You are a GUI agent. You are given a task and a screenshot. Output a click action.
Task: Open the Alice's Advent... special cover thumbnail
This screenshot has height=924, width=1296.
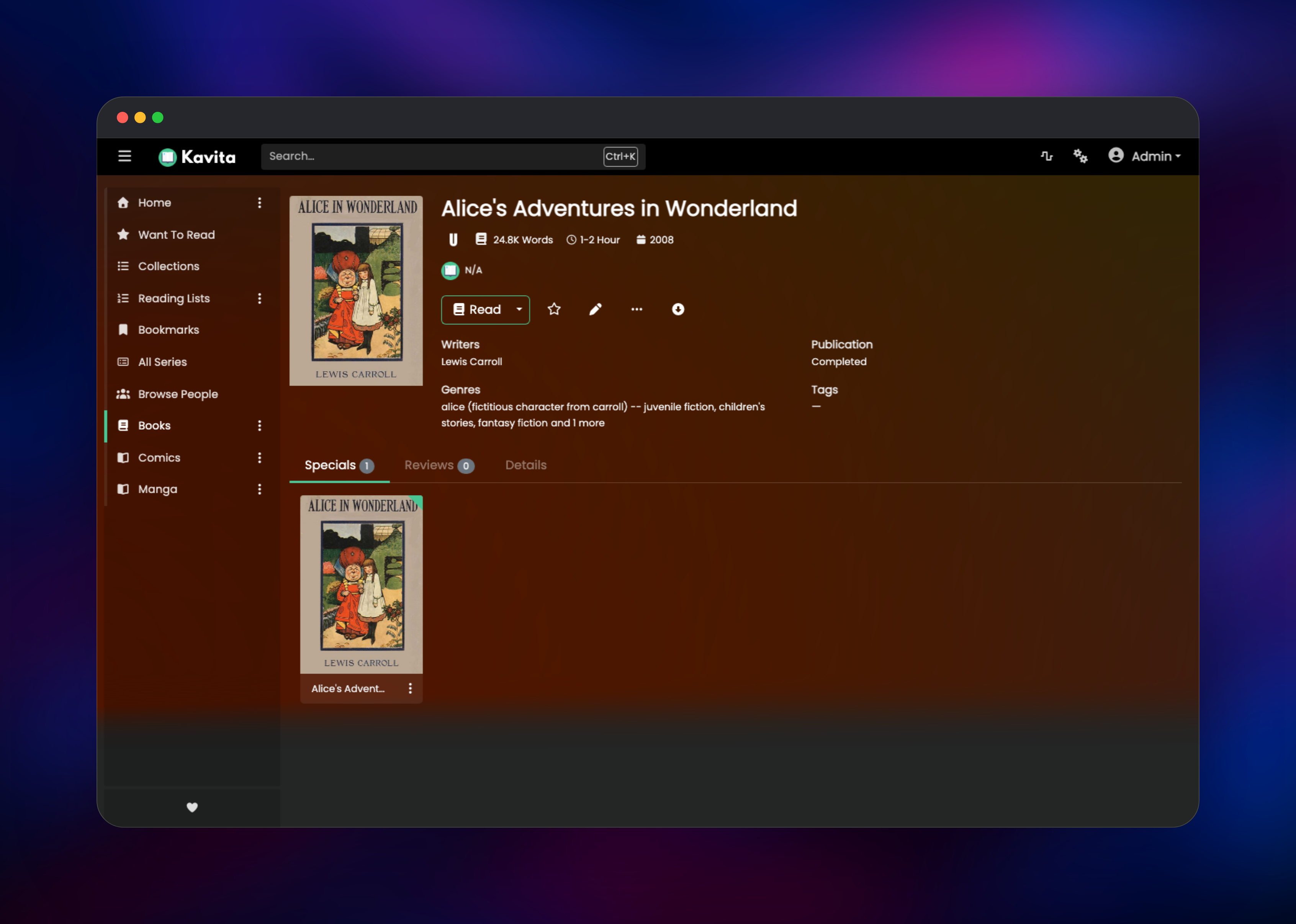[361, 584]
